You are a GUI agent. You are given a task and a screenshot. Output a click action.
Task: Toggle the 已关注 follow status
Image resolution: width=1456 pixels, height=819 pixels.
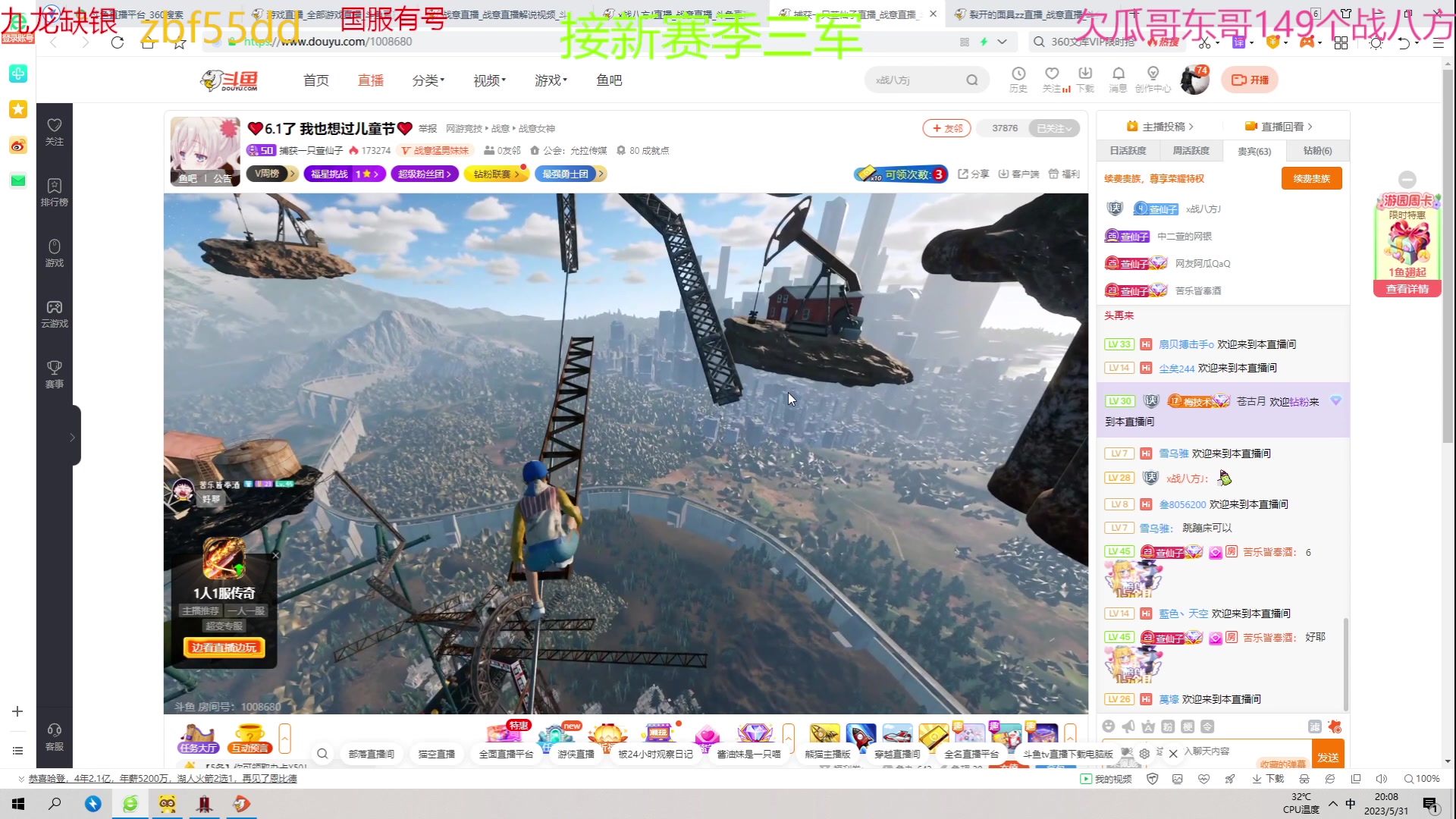click(1053, 128)
